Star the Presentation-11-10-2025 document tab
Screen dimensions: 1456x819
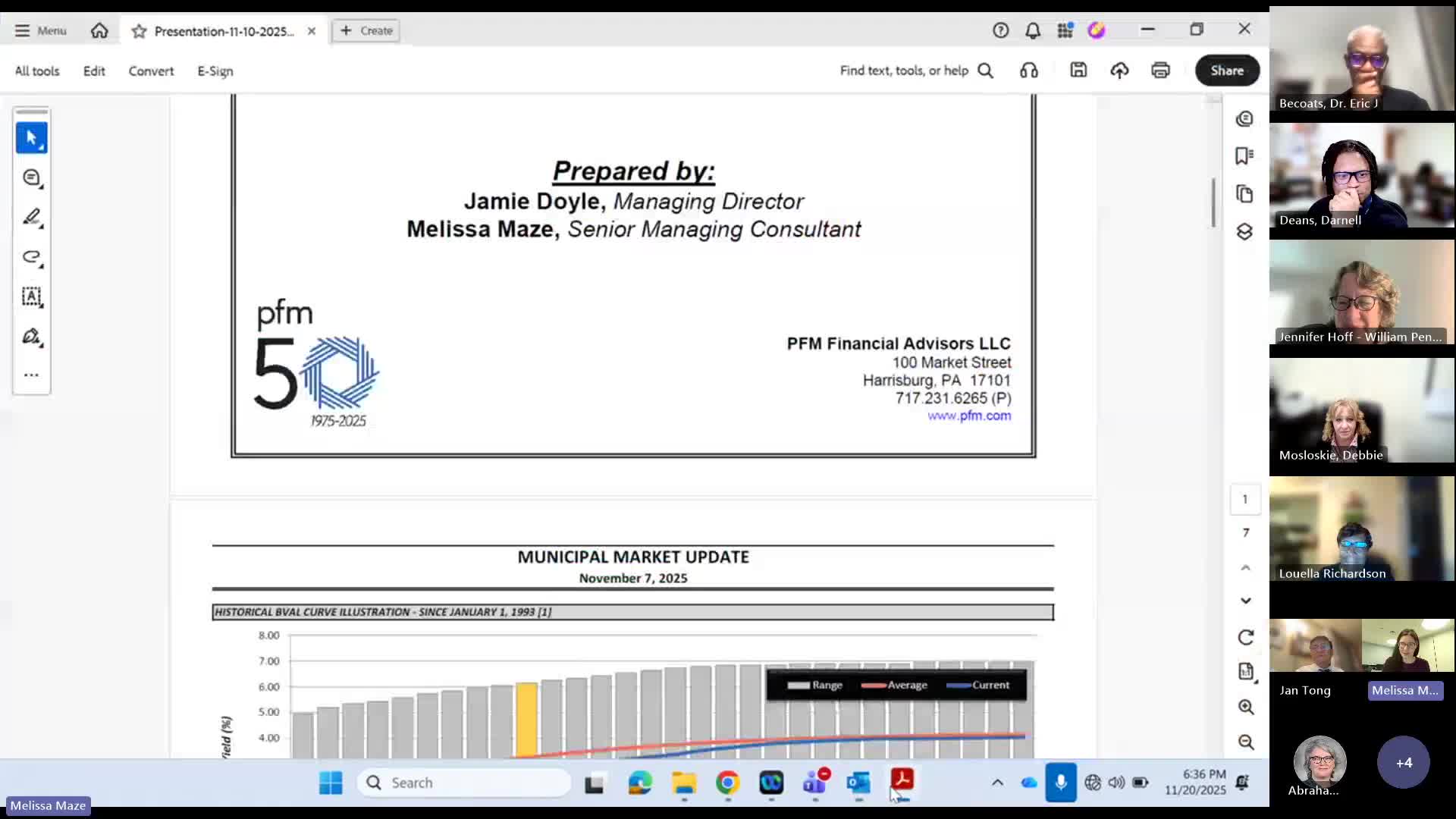(x=139, y=31)
